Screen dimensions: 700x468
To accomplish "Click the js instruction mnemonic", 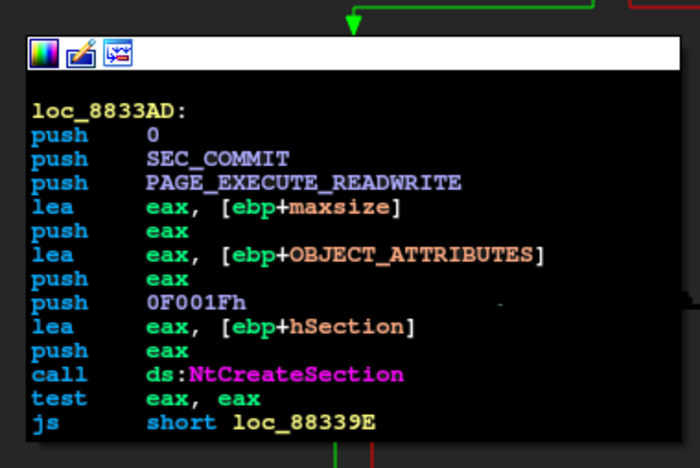I will click(45, 422).
